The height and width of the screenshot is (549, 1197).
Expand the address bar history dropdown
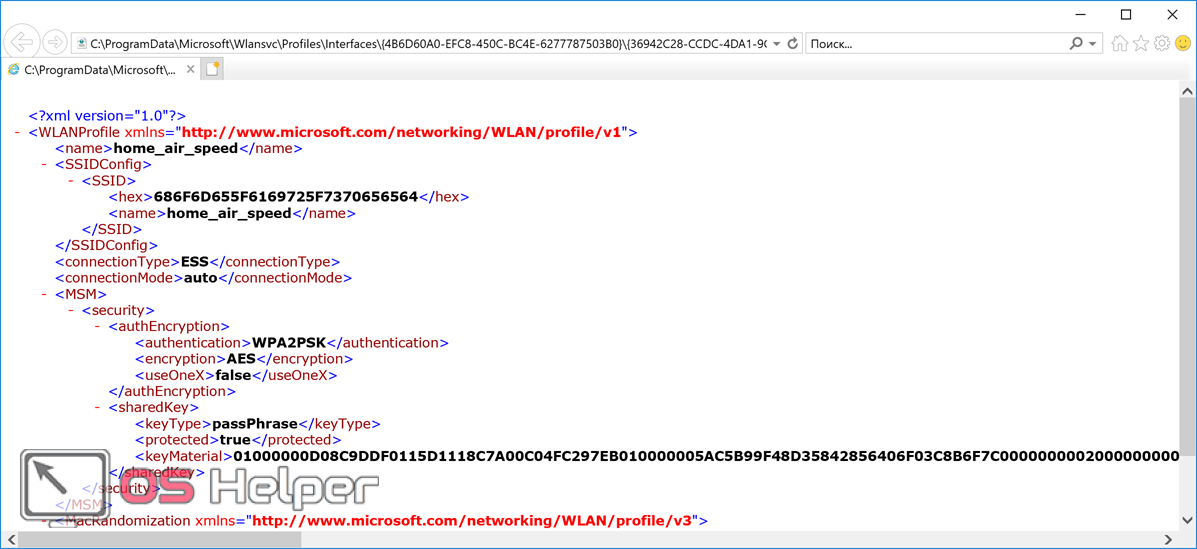coord(777,44)
